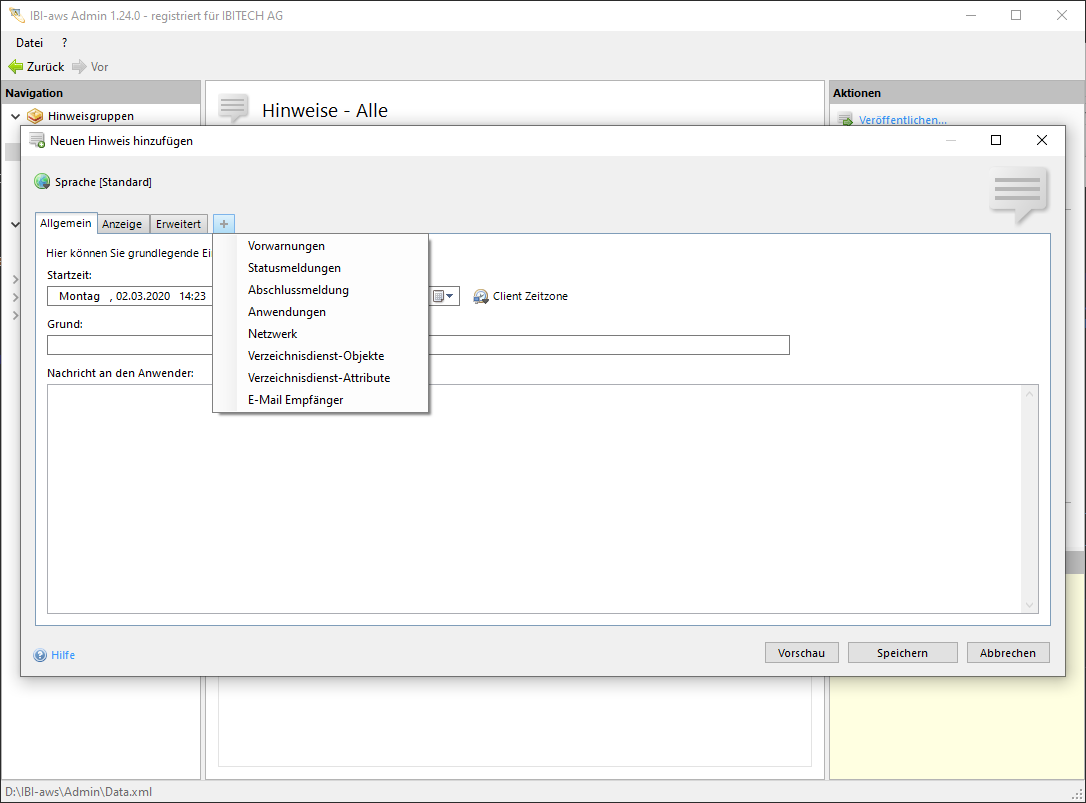
Task: Open the Startzeit calendar dropdown
Action: coord(443,297)
